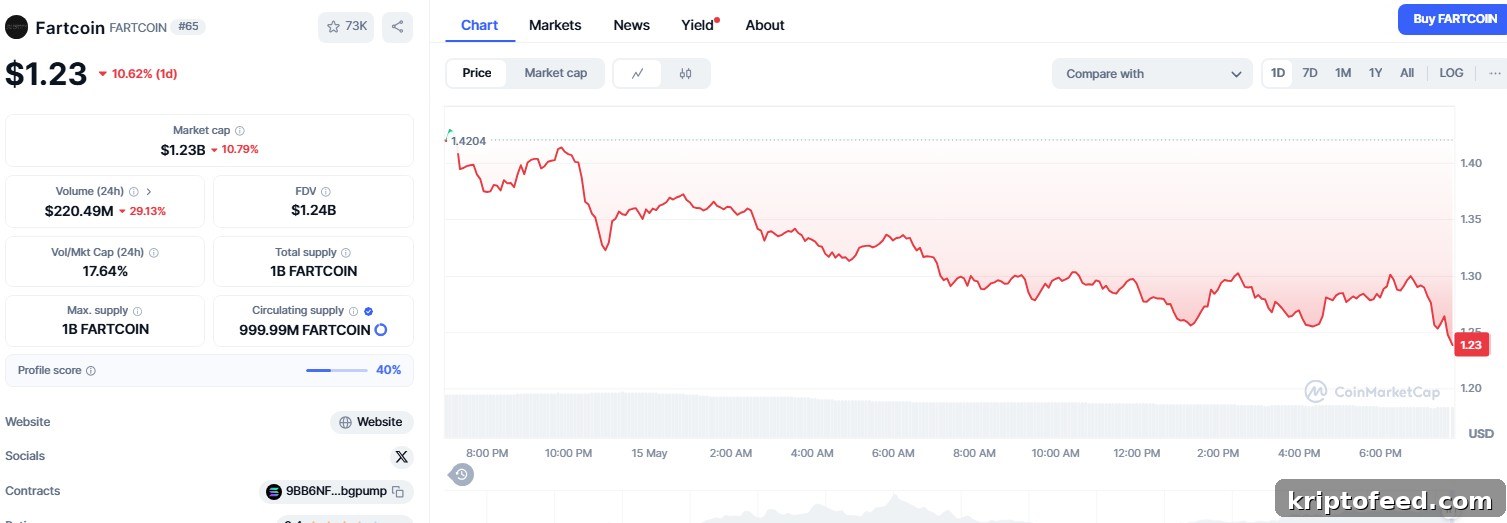Select All time range
The height and width of the screenshot is (523, 1507).
1407,73
